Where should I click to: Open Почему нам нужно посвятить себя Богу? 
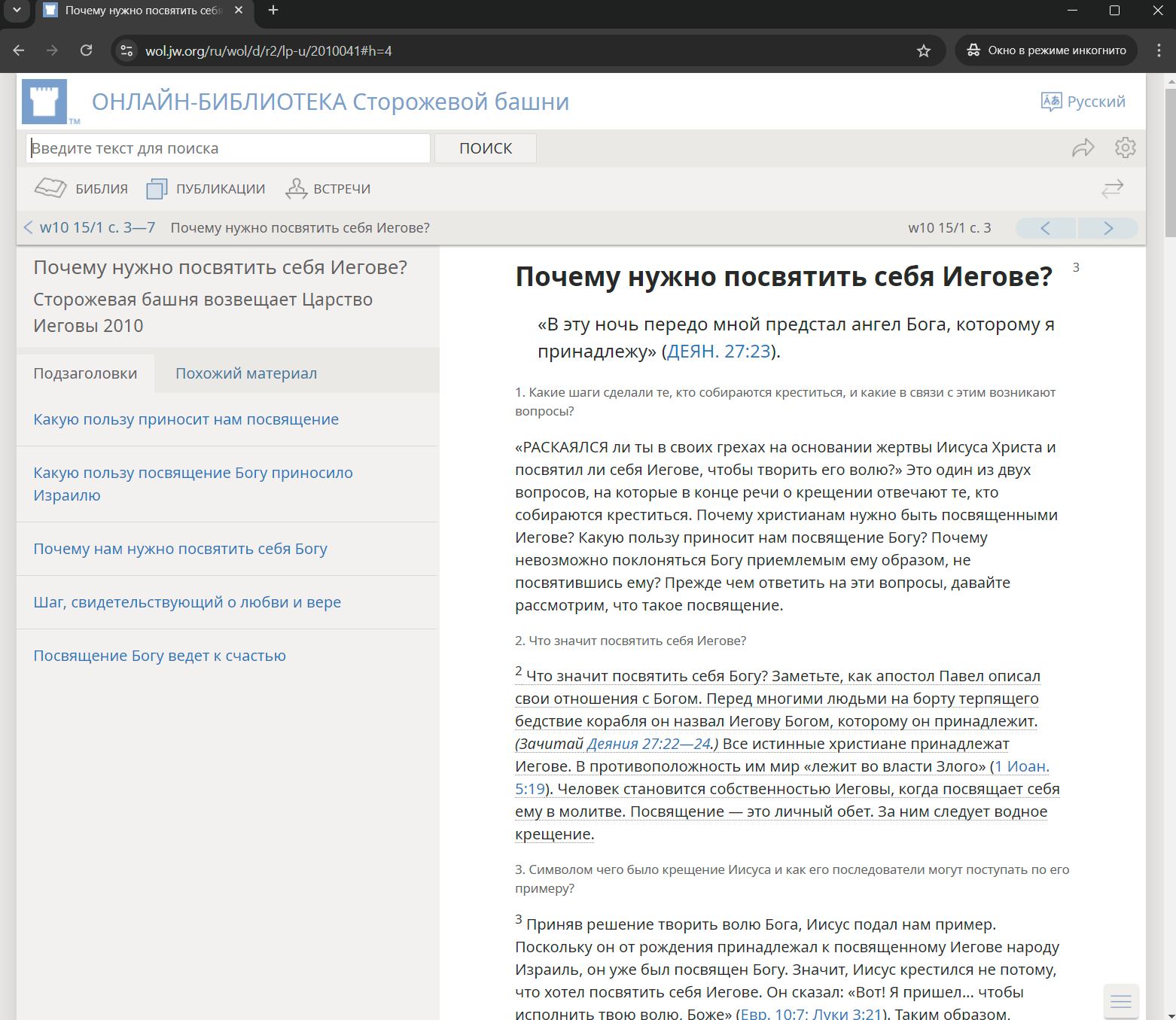point(180,549)
